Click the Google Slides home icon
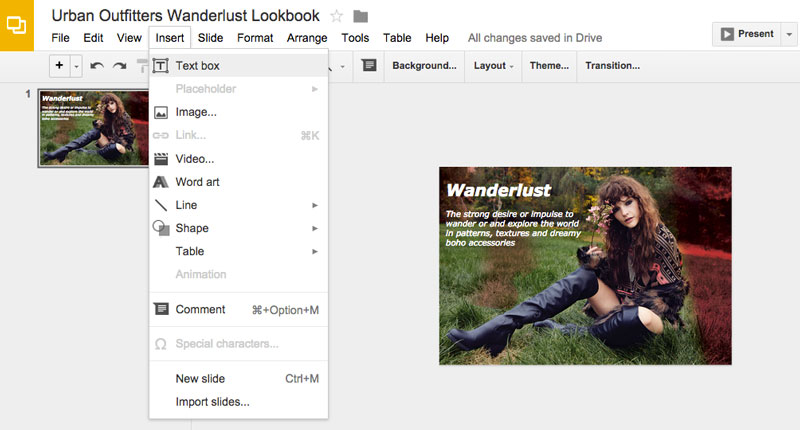 pyautogui.click(x=16, y=25)
